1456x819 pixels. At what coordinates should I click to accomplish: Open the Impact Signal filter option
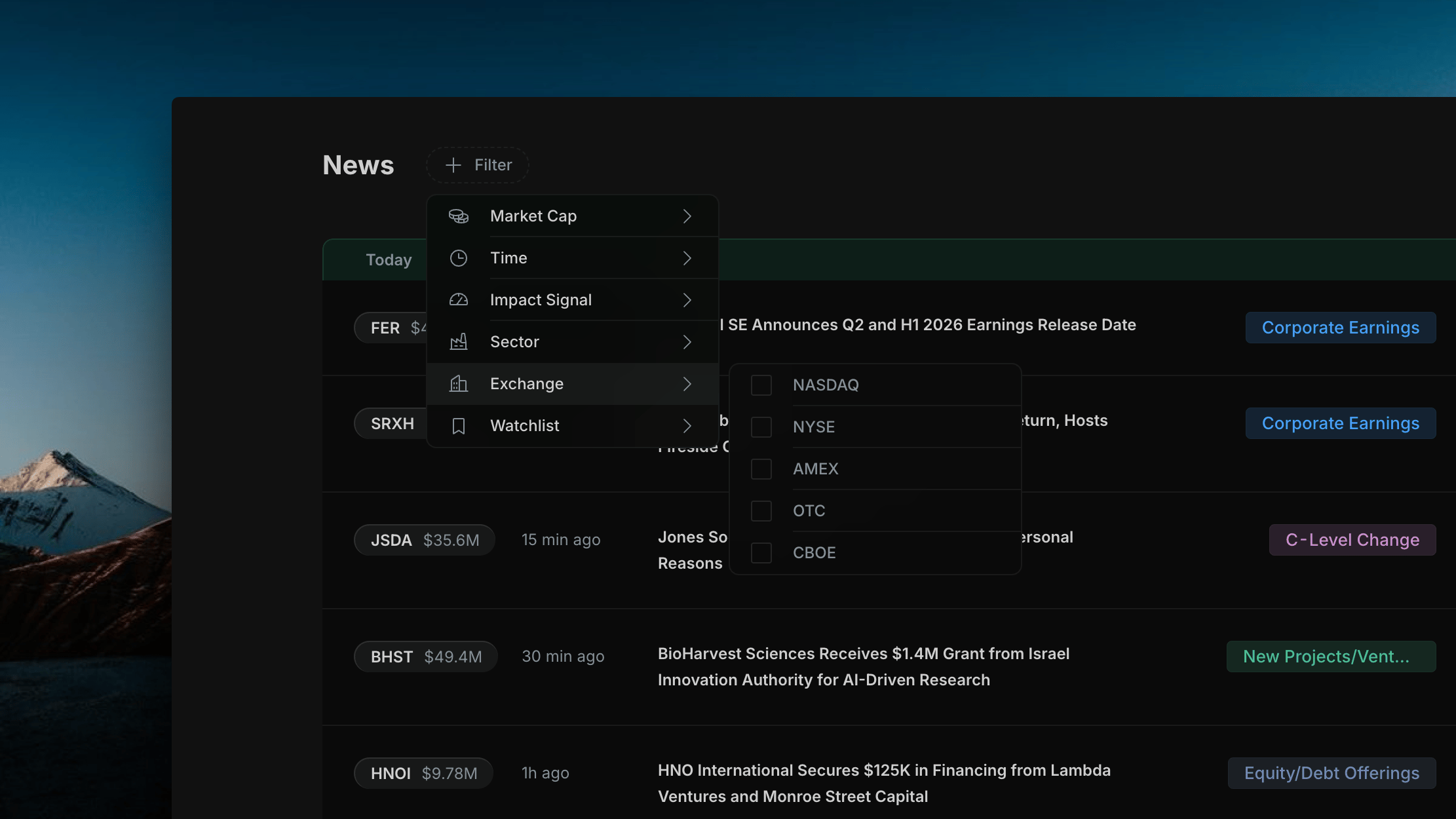(x=573, y=300)
